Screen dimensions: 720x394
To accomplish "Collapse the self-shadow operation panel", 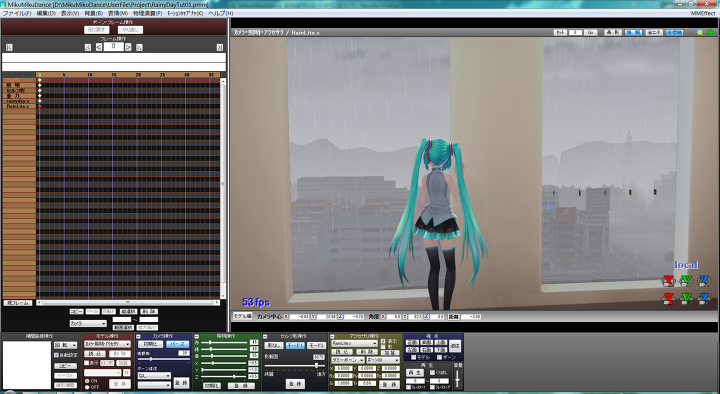I will (265, 337).
